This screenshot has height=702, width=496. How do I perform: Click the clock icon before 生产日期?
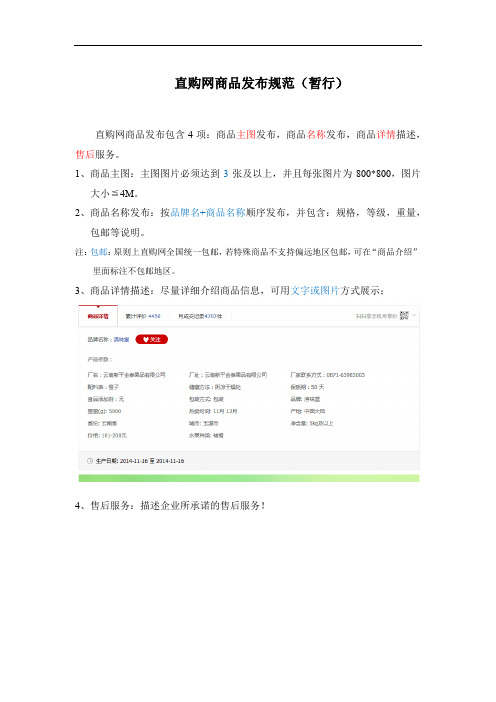(x=90, y=461)
